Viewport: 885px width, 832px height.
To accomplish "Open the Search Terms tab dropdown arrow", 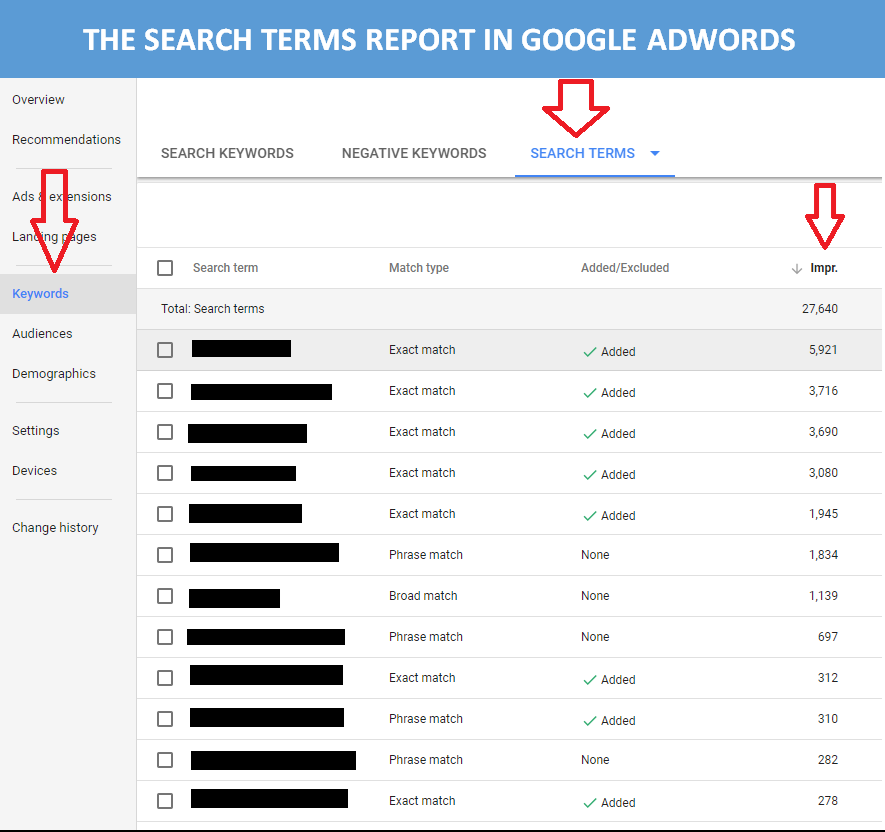I will tap(655, 153).
